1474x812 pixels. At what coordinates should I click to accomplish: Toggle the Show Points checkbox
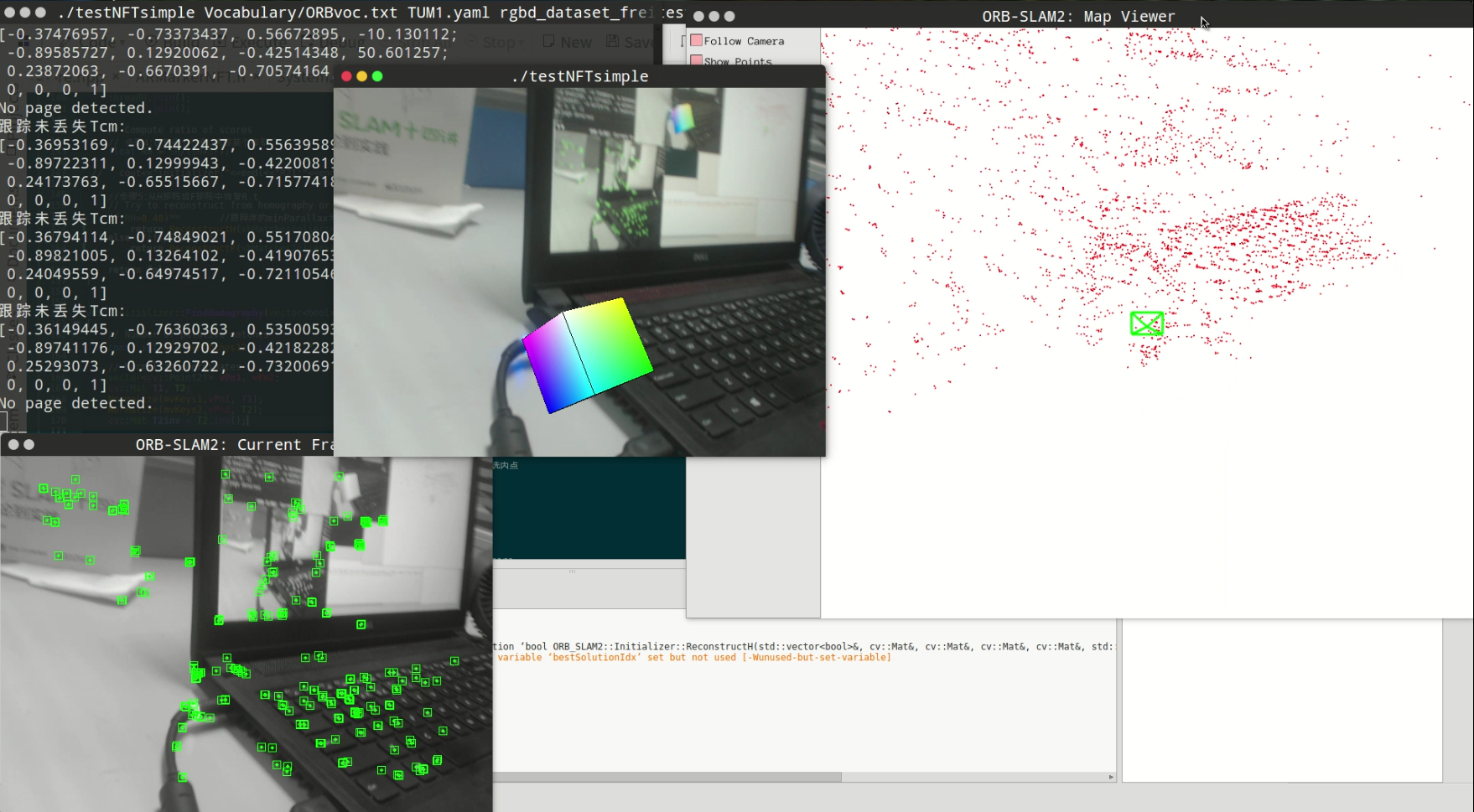point(696,60)
